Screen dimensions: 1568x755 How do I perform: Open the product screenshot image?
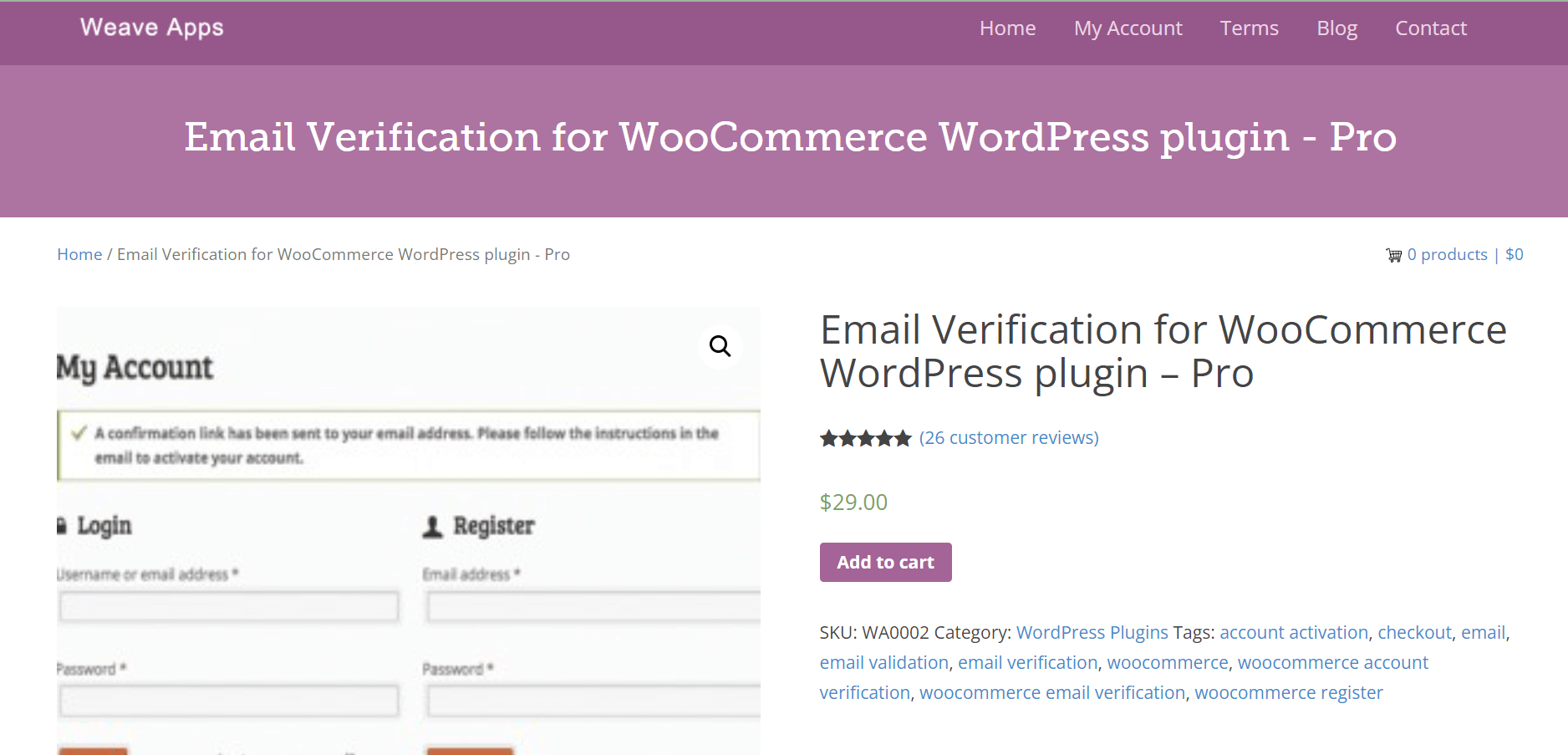coord(409,531)
